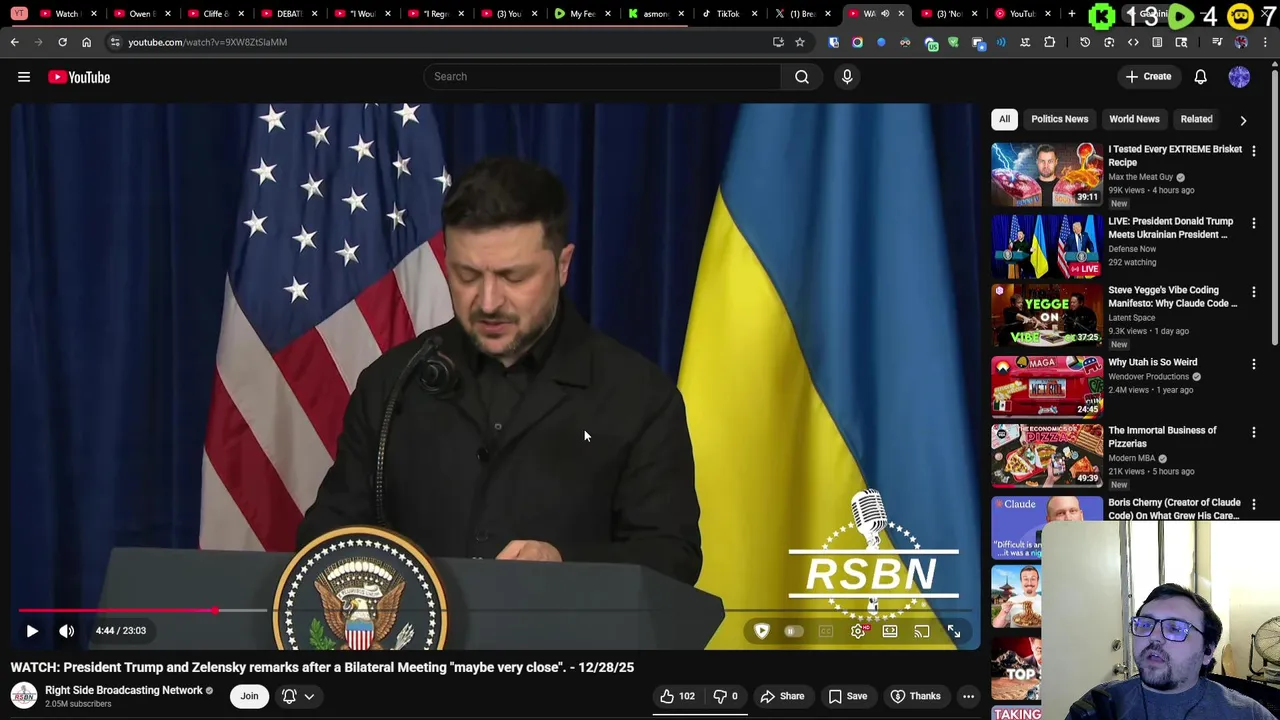Open options for Steve Yegge's Vibe Coding video
Image resolution: width=1280 pixels, height=720 pixels.
tap(1253, 291)
